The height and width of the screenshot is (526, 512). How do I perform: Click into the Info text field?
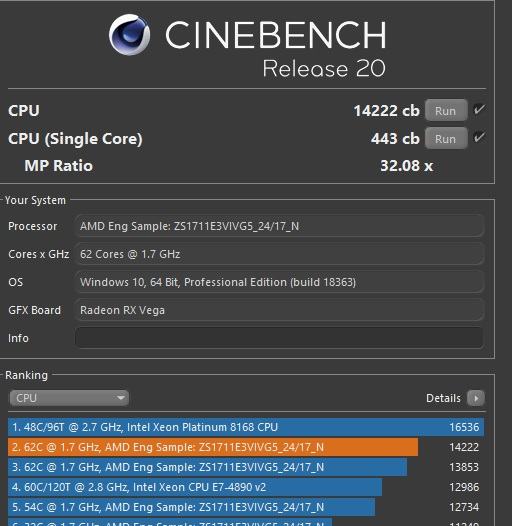[279, 338]
